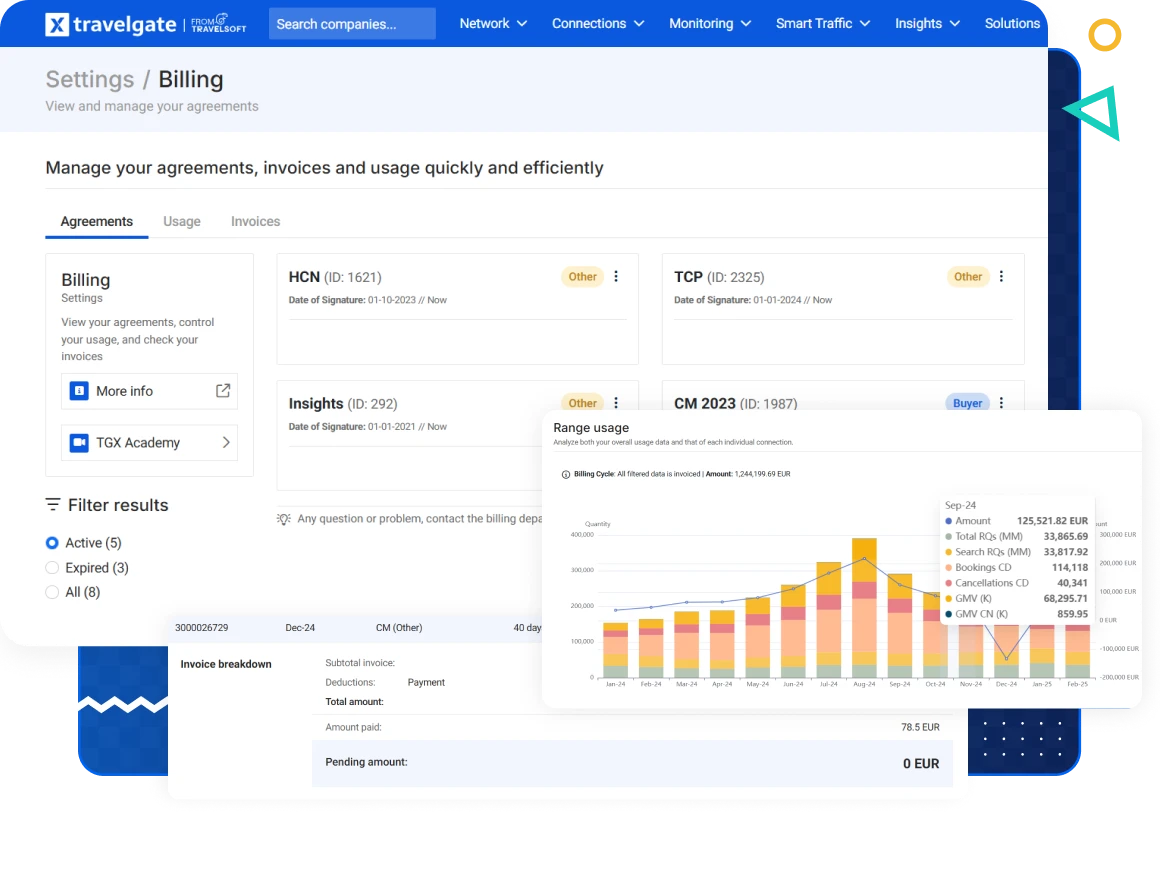Open the Solutions menu item

tap(1012, 24)
